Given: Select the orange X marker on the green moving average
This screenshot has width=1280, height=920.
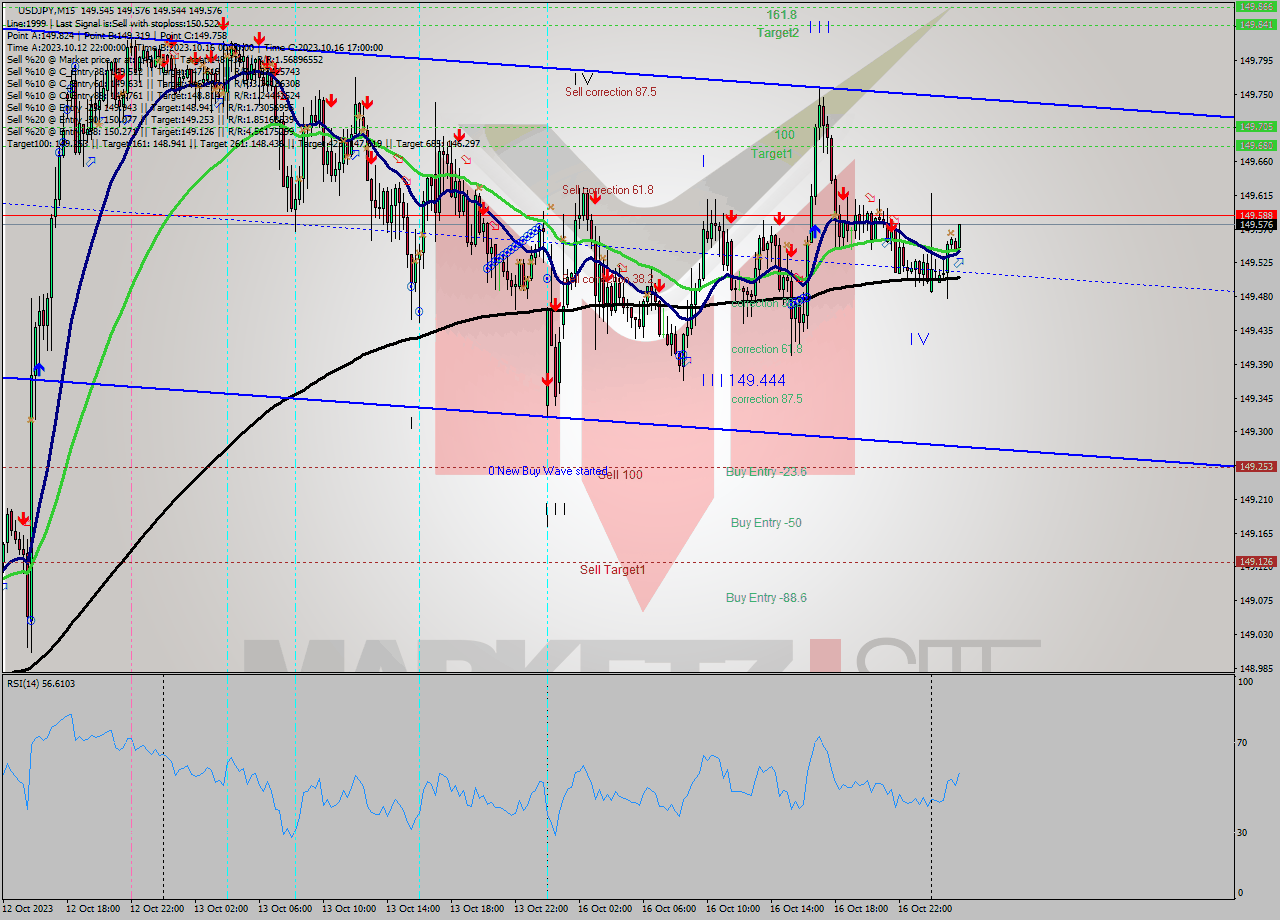Looking at the screenshot, I should coord(950,233).
